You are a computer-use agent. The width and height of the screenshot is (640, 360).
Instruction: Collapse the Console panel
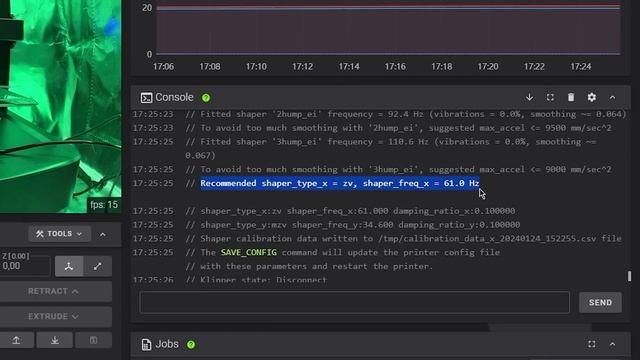pyautogui.click(x=612, y=97)
